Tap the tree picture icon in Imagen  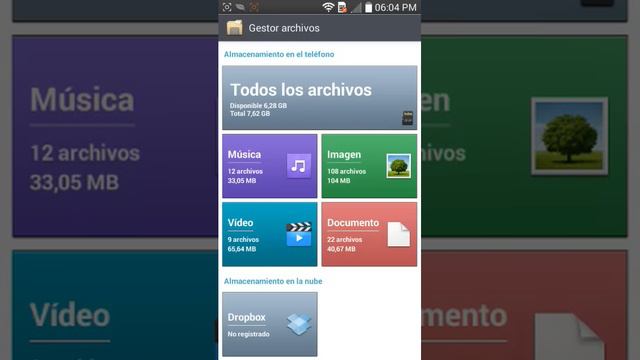[398, 166]
